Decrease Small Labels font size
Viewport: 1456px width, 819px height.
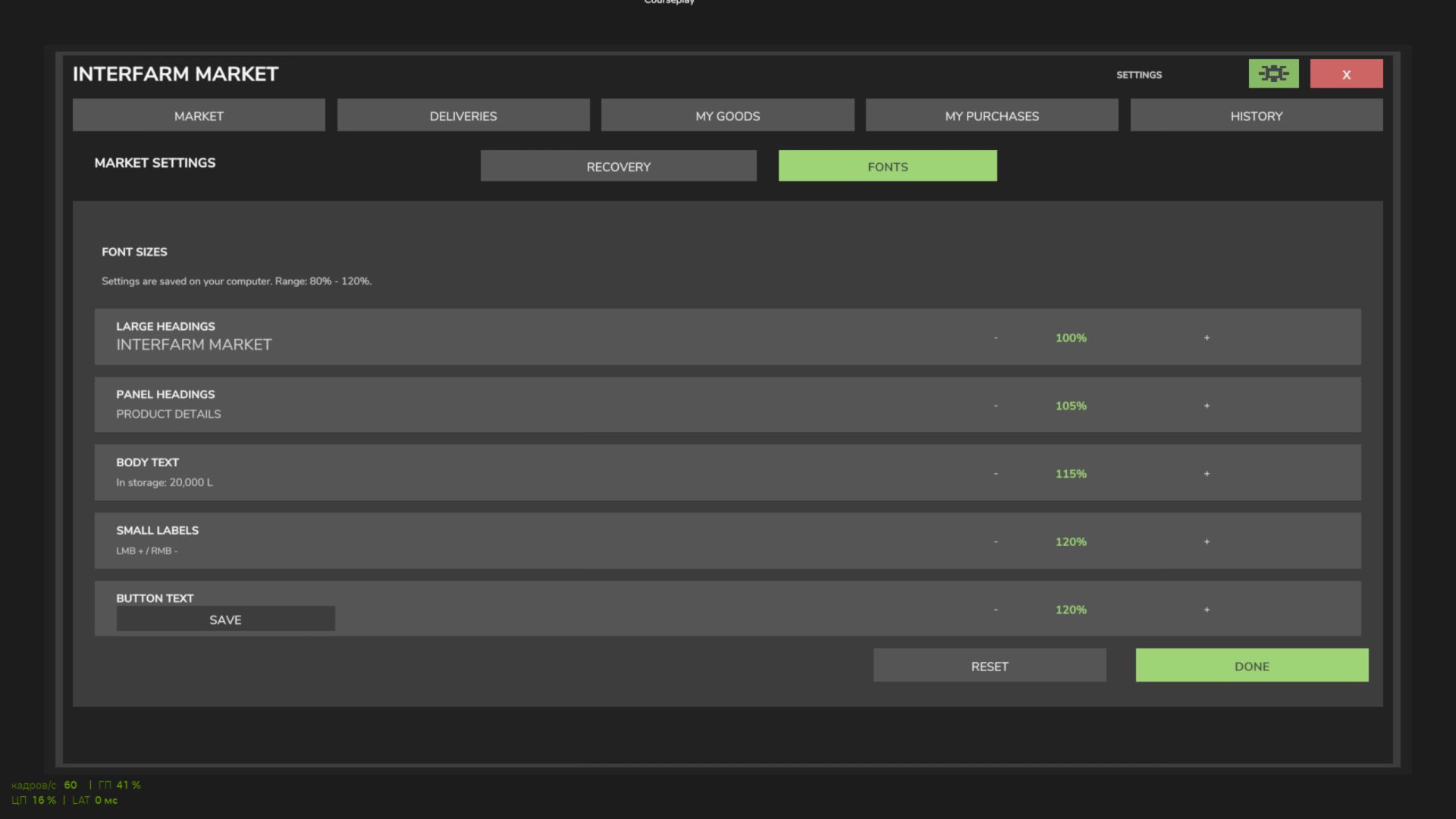coord(996,541)
